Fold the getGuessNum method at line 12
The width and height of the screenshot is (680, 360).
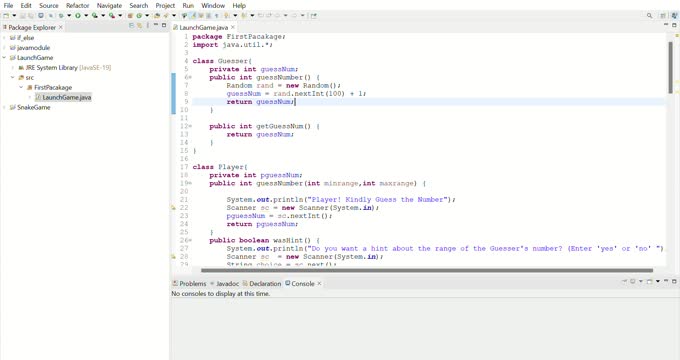[x=190, y=126]
